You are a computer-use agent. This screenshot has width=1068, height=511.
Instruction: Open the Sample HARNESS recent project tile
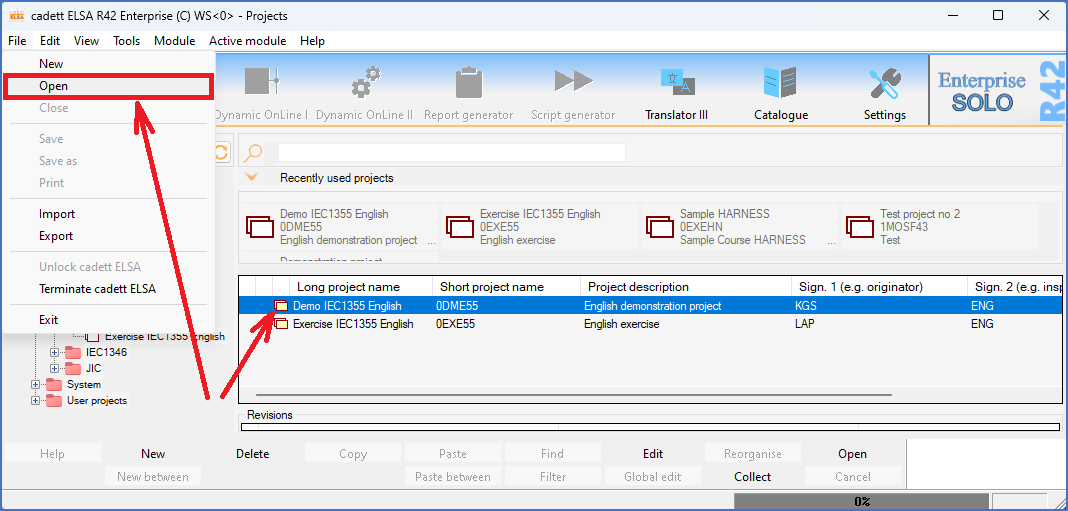[738, 227]
